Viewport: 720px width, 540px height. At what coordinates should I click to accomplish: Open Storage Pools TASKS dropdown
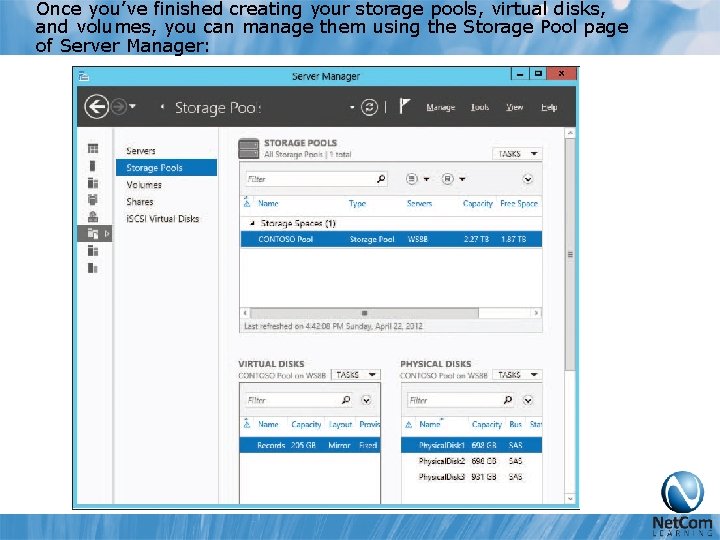[x=517, y=154]
